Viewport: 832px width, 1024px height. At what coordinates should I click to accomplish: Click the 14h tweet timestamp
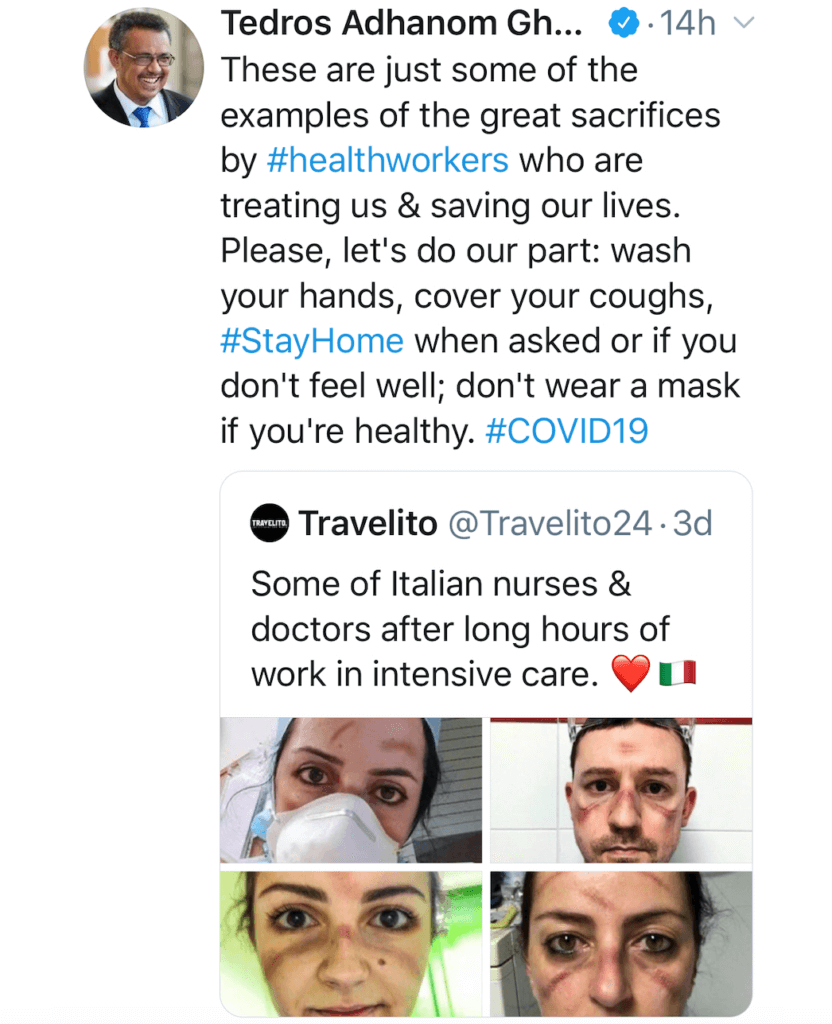pyautogui.click(x=688, y=23)
